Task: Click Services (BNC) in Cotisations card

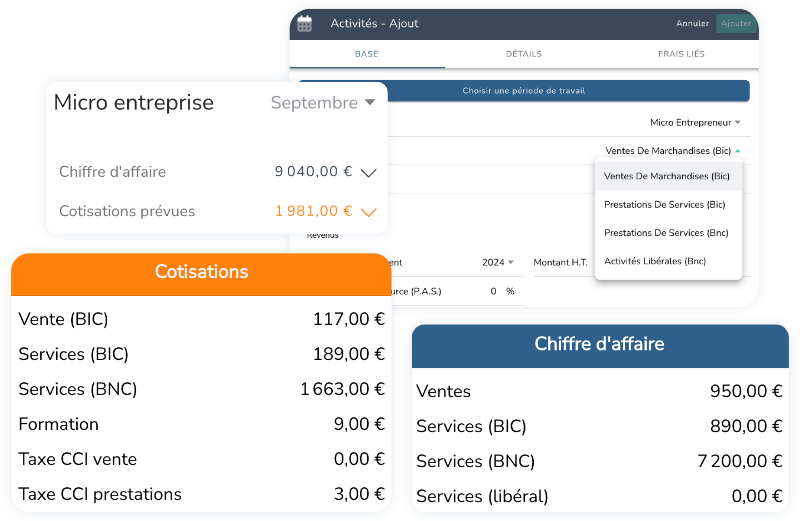Action: click(x=78, y=389)
